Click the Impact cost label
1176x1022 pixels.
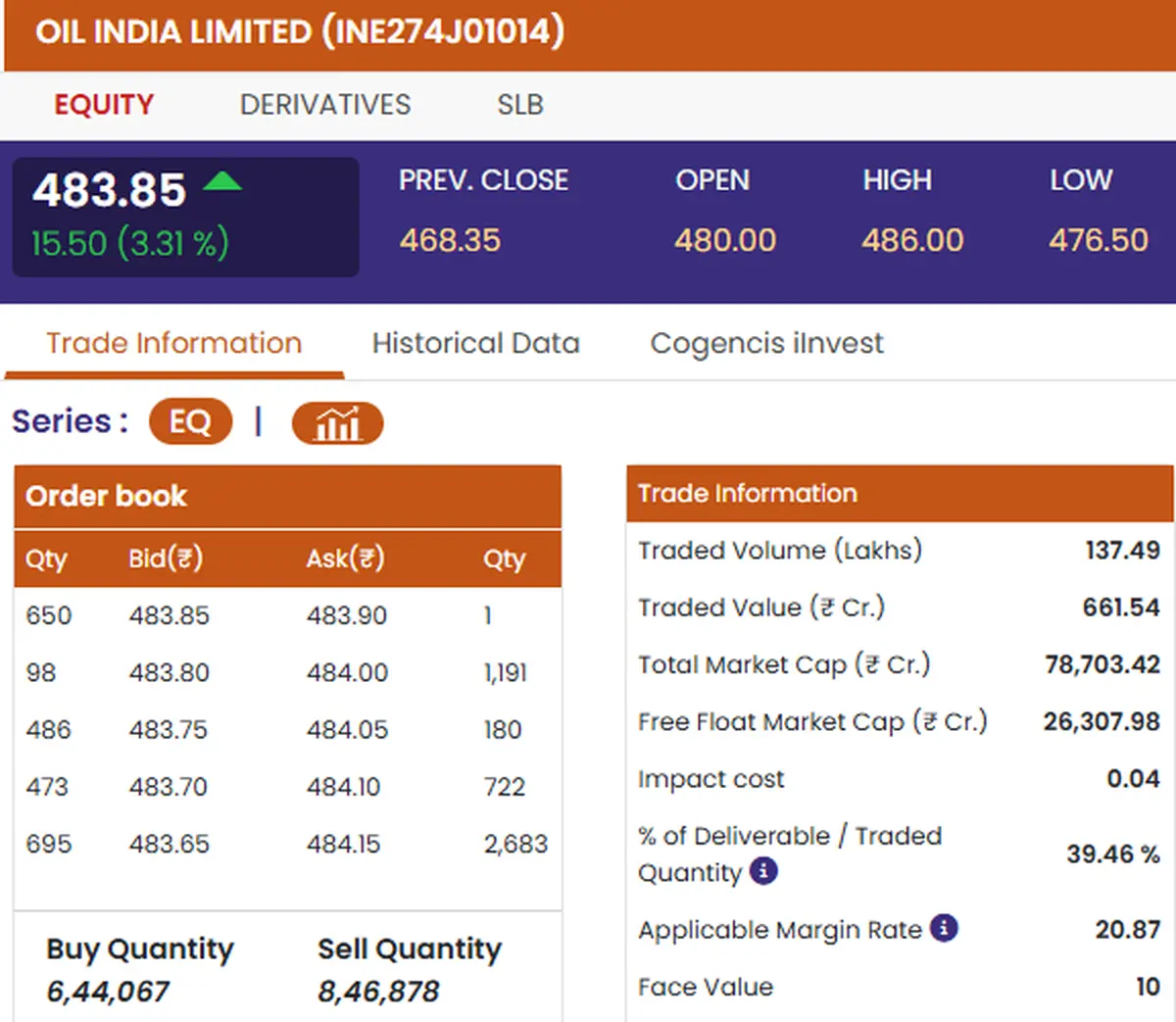[x=711, y=778]
